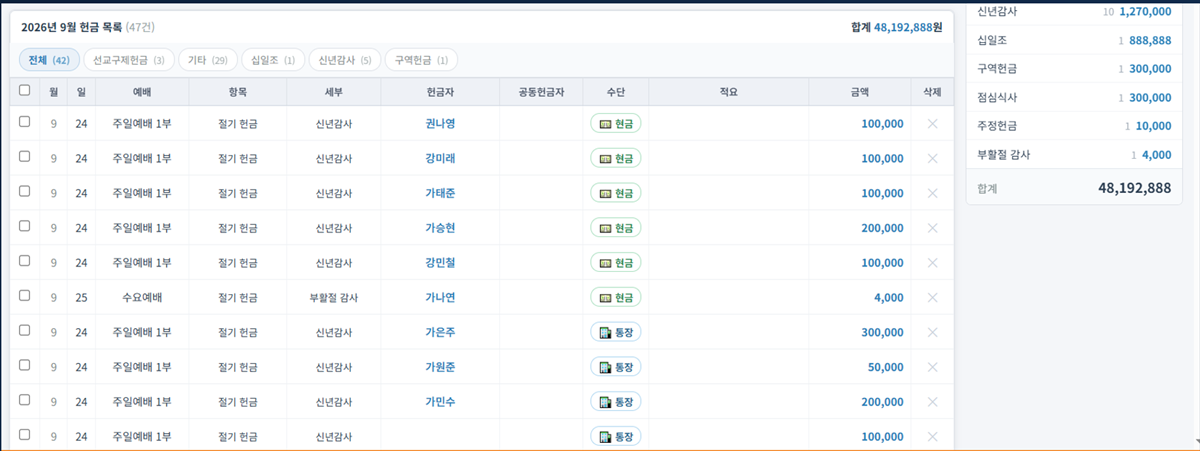
Task: Click 구역헌금 300,000 in summary panel
Action: click(1074, 69)
